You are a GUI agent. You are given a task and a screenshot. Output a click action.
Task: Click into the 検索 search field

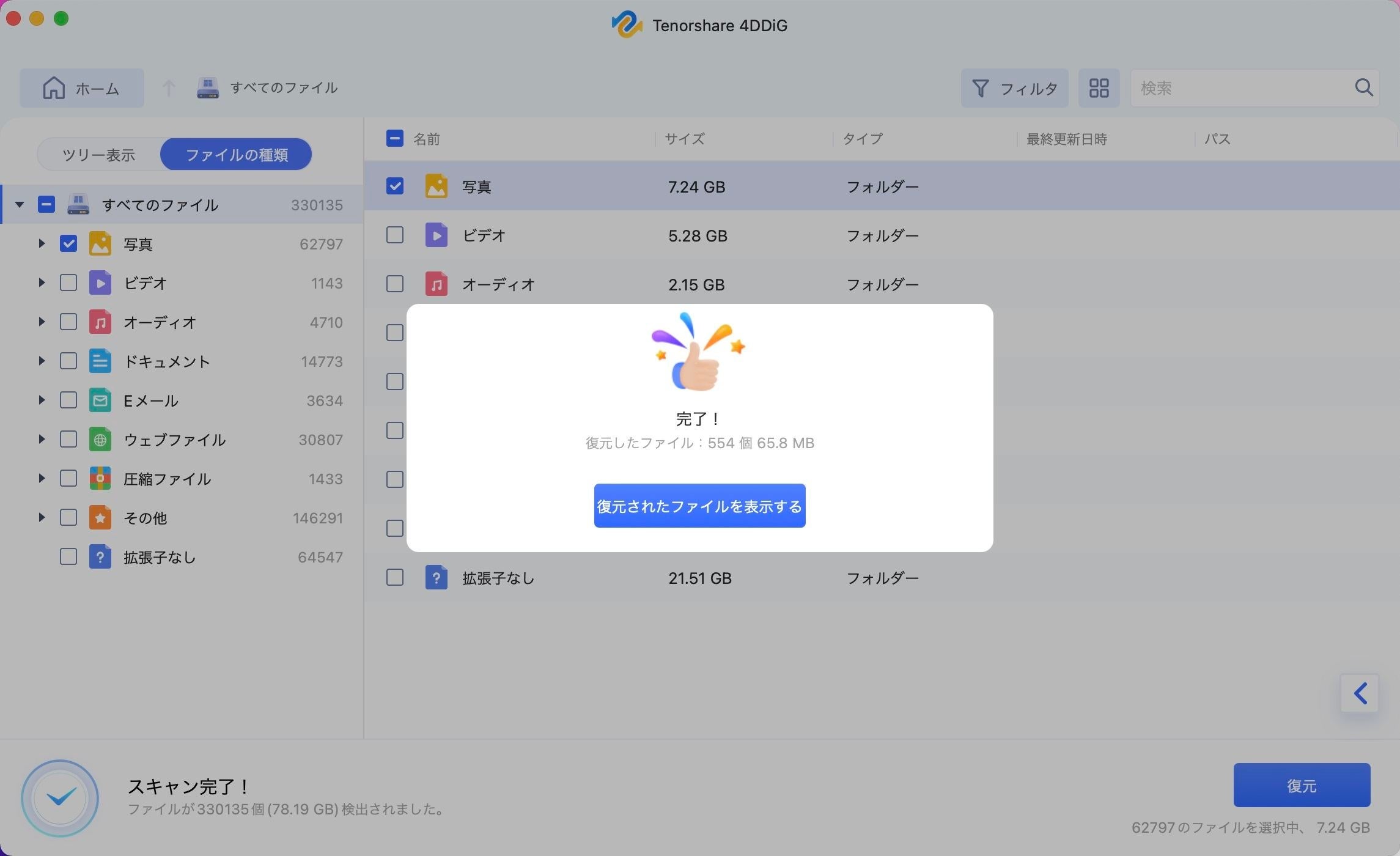(1241, 88)
